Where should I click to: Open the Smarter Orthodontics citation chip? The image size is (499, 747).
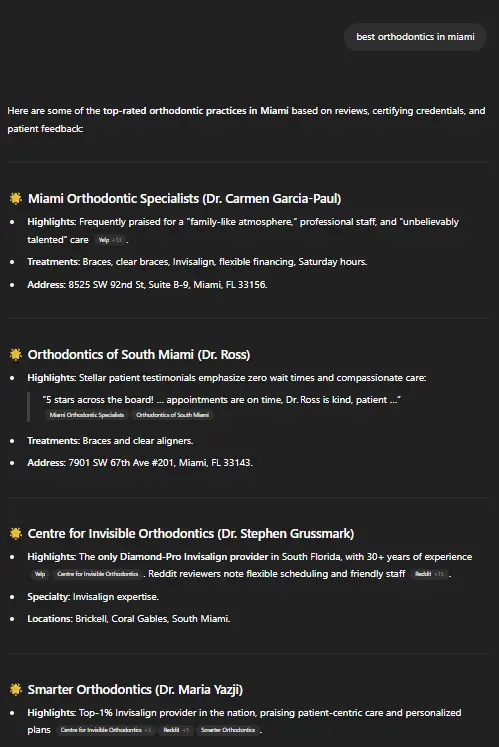point(228,730)
